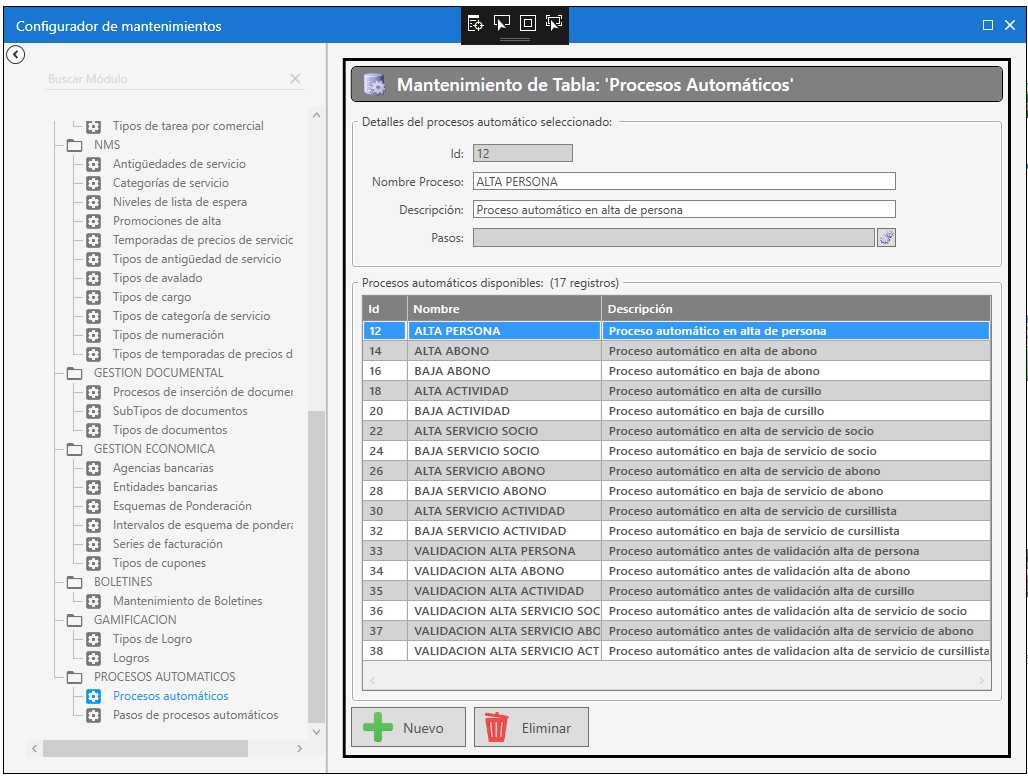Click the first icon in the top floating toolbar
Image resolution: width=1028 pixels, height=777 pixels.
point(475,24)
